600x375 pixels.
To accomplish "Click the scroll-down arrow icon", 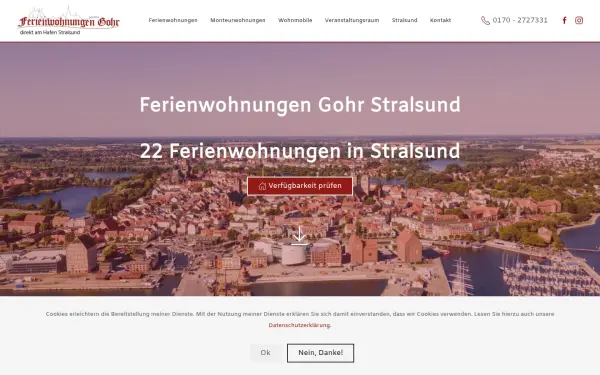I will (299, 235).
